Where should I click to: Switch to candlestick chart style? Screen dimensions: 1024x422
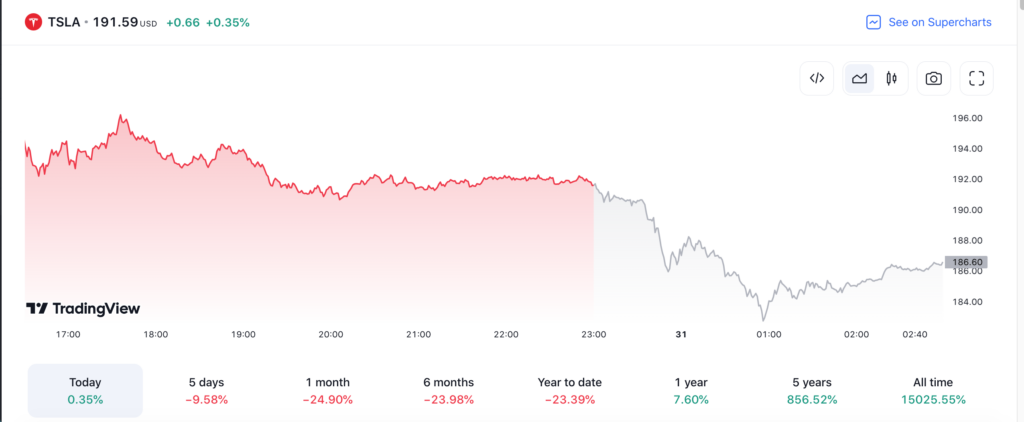891,78
